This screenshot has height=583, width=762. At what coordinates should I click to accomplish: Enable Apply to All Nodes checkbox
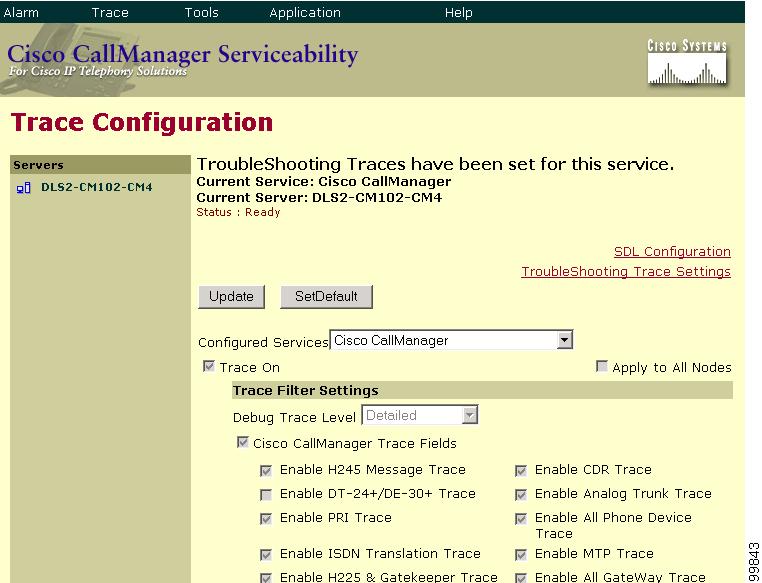[x=602, y=366]
